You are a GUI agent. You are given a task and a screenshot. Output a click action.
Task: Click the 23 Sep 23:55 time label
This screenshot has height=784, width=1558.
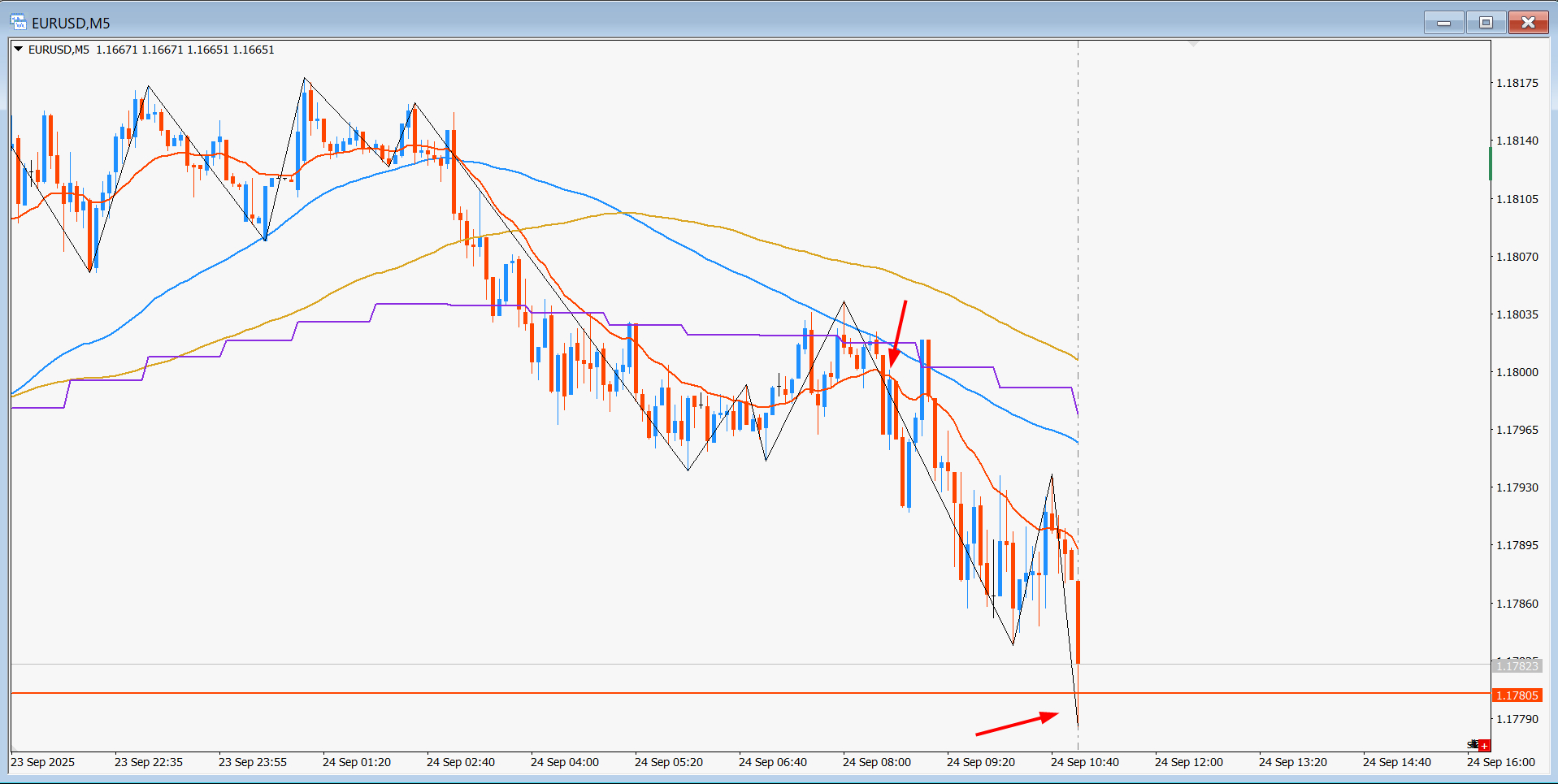tap(253, 762)
